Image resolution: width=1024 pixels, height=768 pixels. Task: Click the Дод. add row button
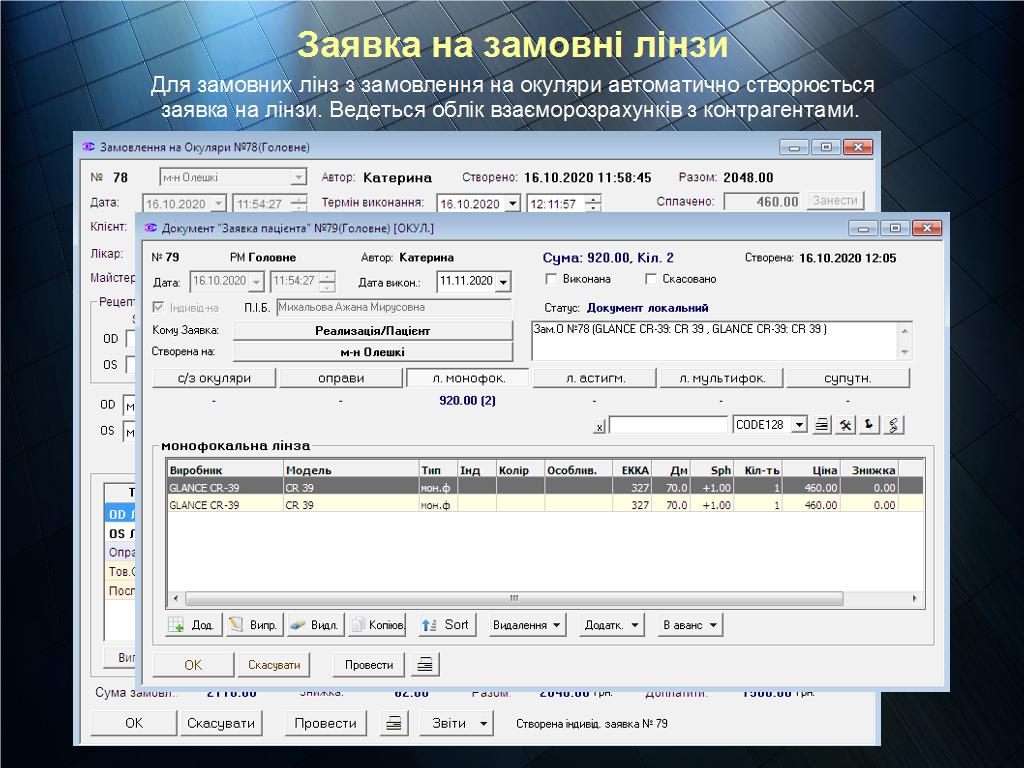click(191, 625)
